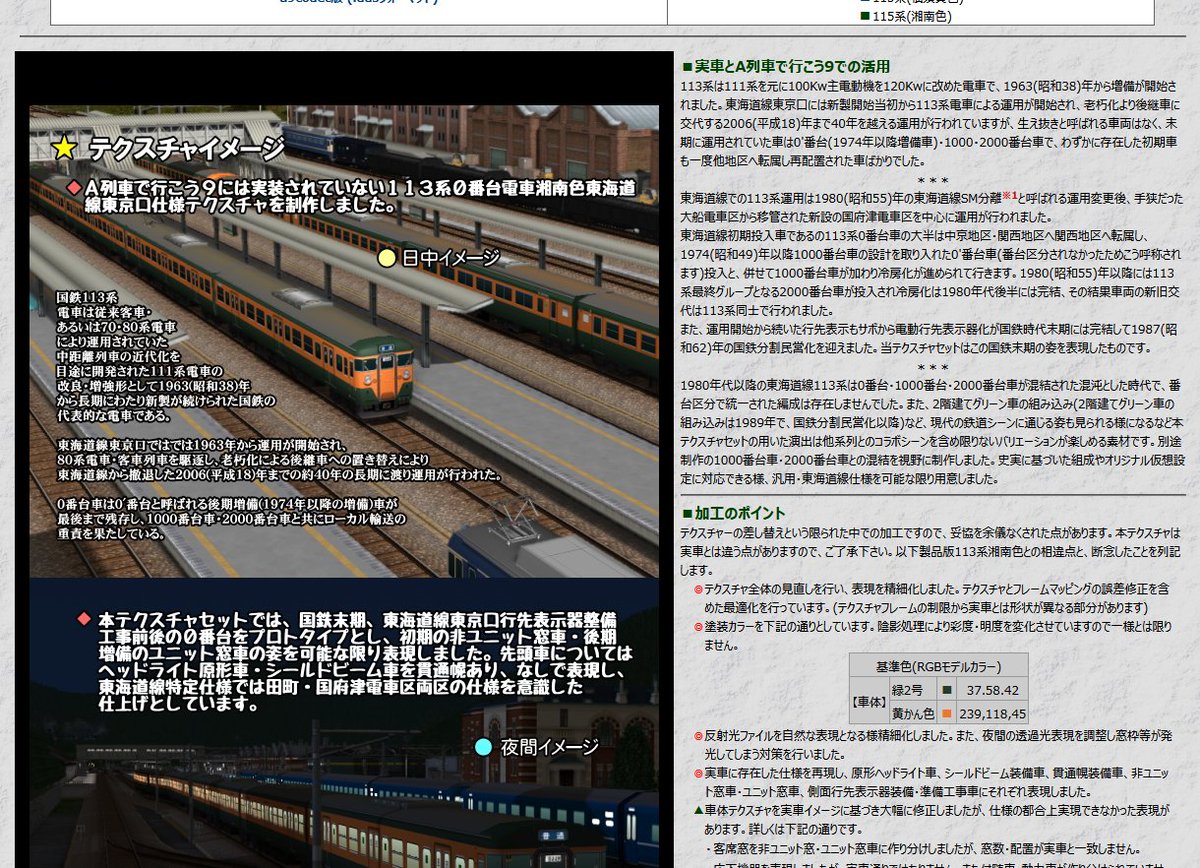
Task: Click the 115系(湘南色) list entry
Action: click(911, 15)
